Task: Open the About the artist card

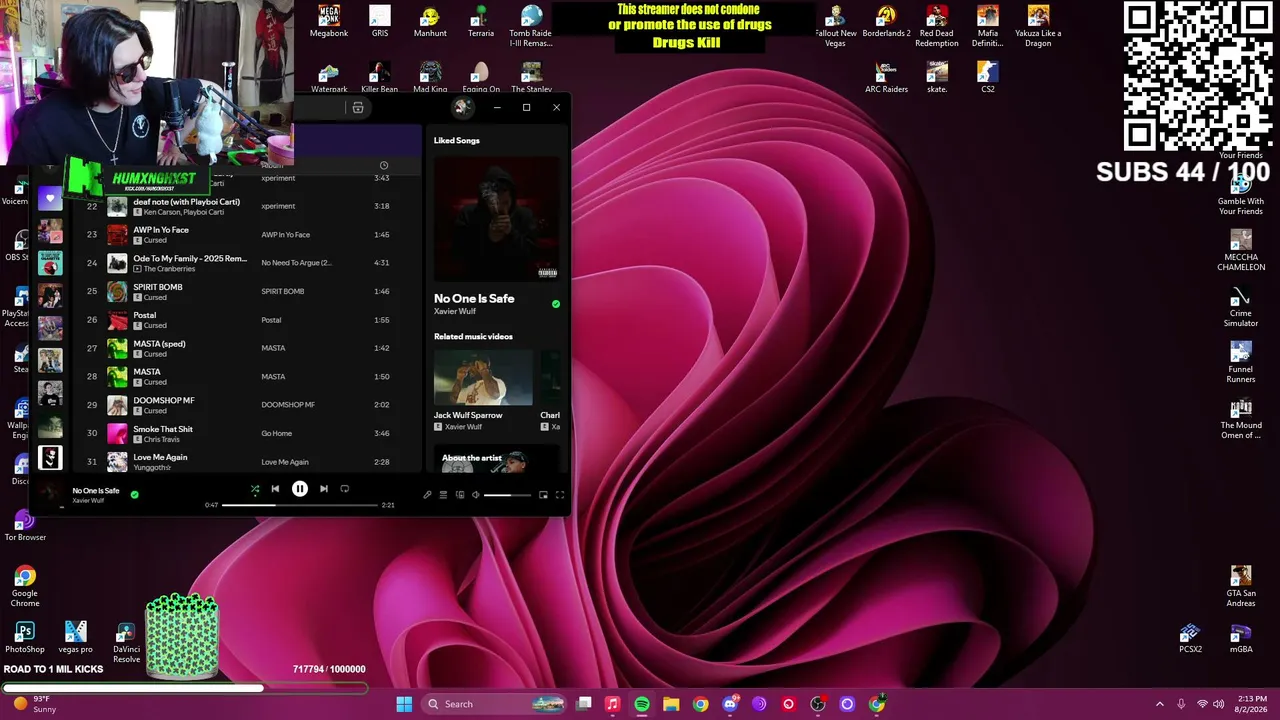Action: pos(497,460)
